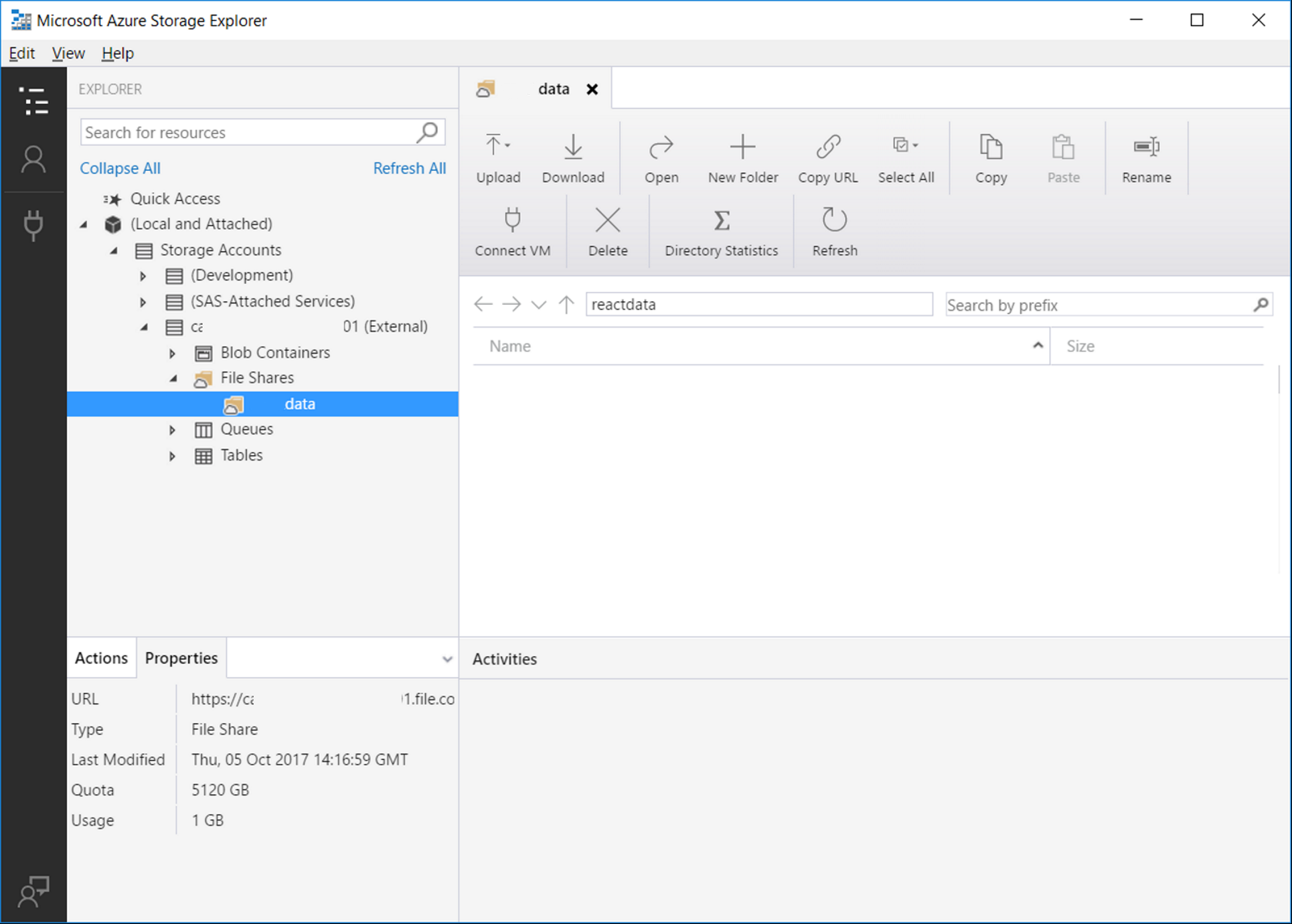Screen dimensions: 1292x924
Task: Switch to the Actions tab
Action: point(101,658)
